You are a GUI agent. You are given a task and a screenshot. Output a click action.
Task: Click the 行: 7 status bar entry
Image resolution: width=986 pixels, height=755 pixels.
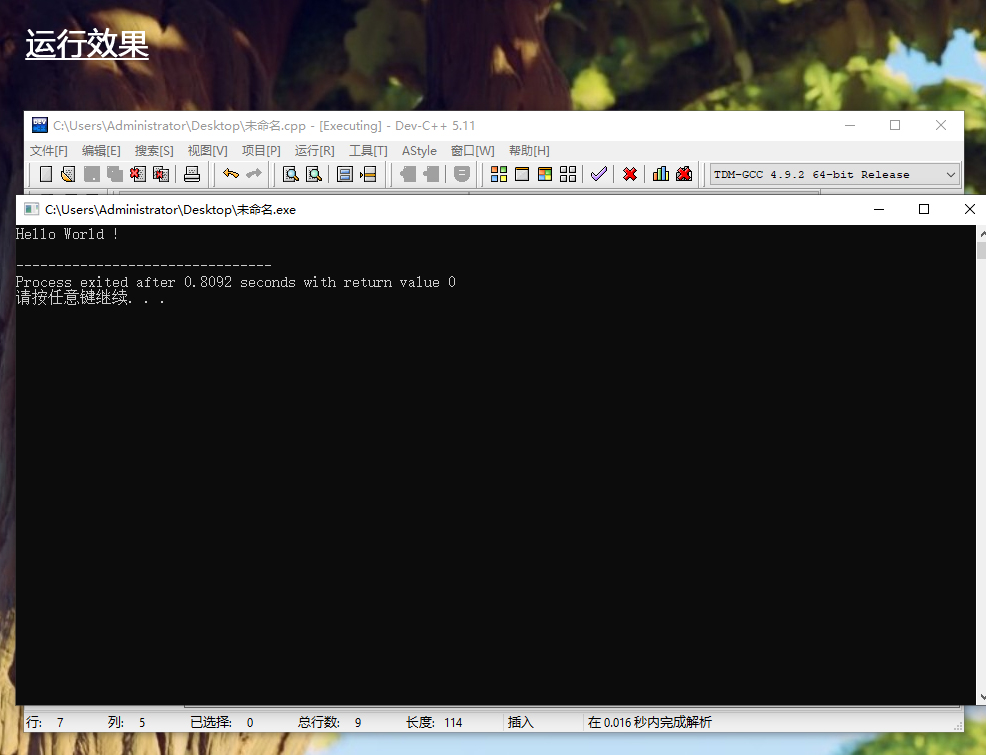coord(45,722)
